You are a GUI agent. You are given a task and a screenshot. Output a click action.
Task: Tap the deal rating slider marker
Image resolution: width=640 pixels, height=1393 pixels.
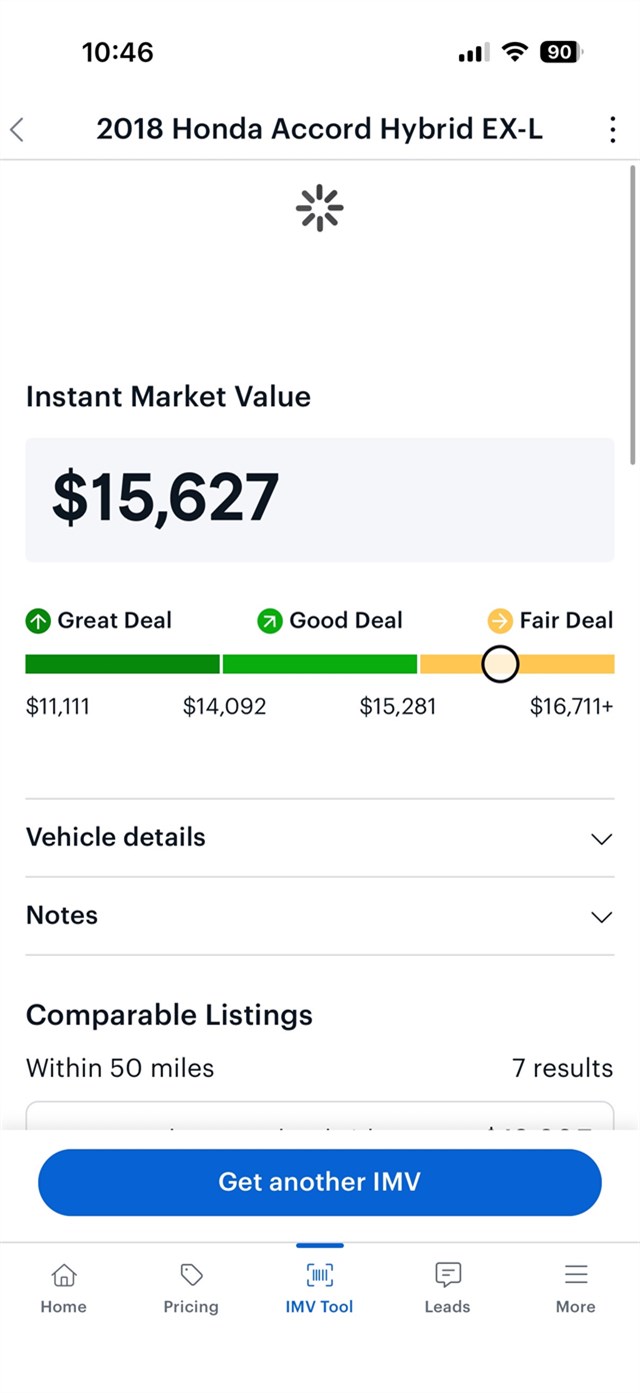pos(500,664)
